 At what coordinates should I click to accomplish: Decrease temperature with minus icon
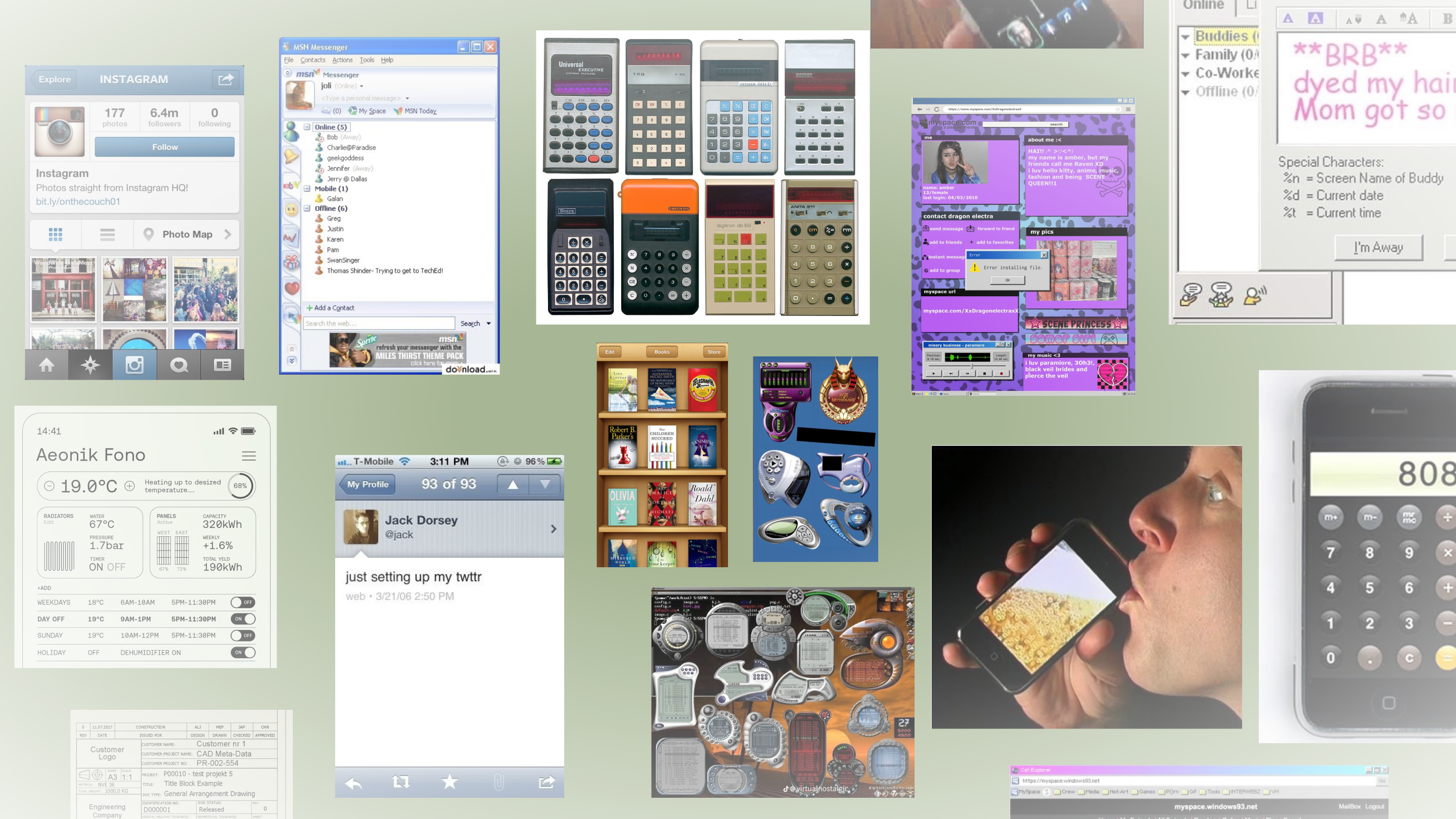pyautogui.click(x=49, y=486)
